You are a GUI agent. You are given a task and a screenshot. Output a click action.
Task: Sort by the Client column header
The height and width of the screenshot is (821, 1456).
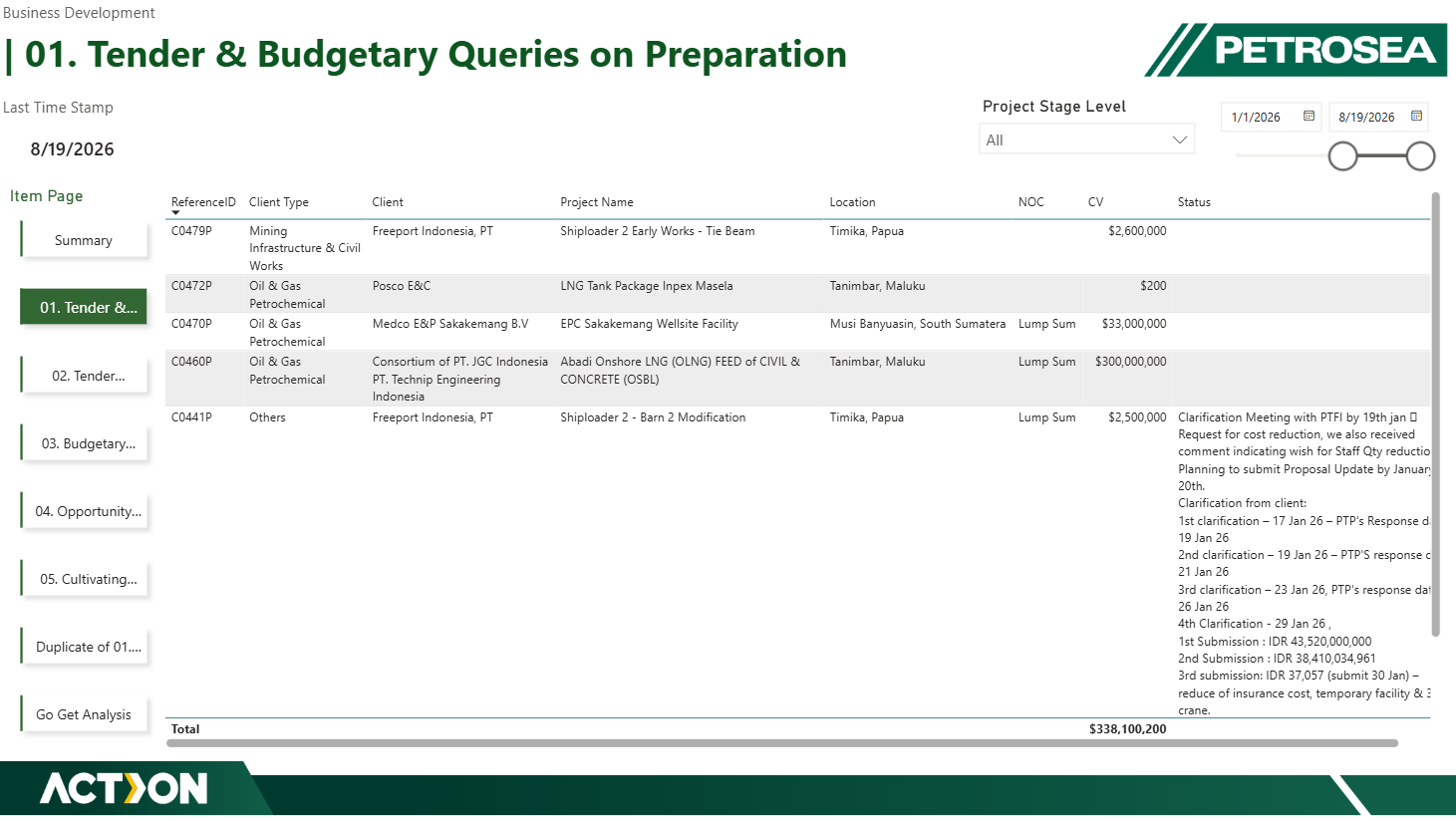[x=388, y=201]
